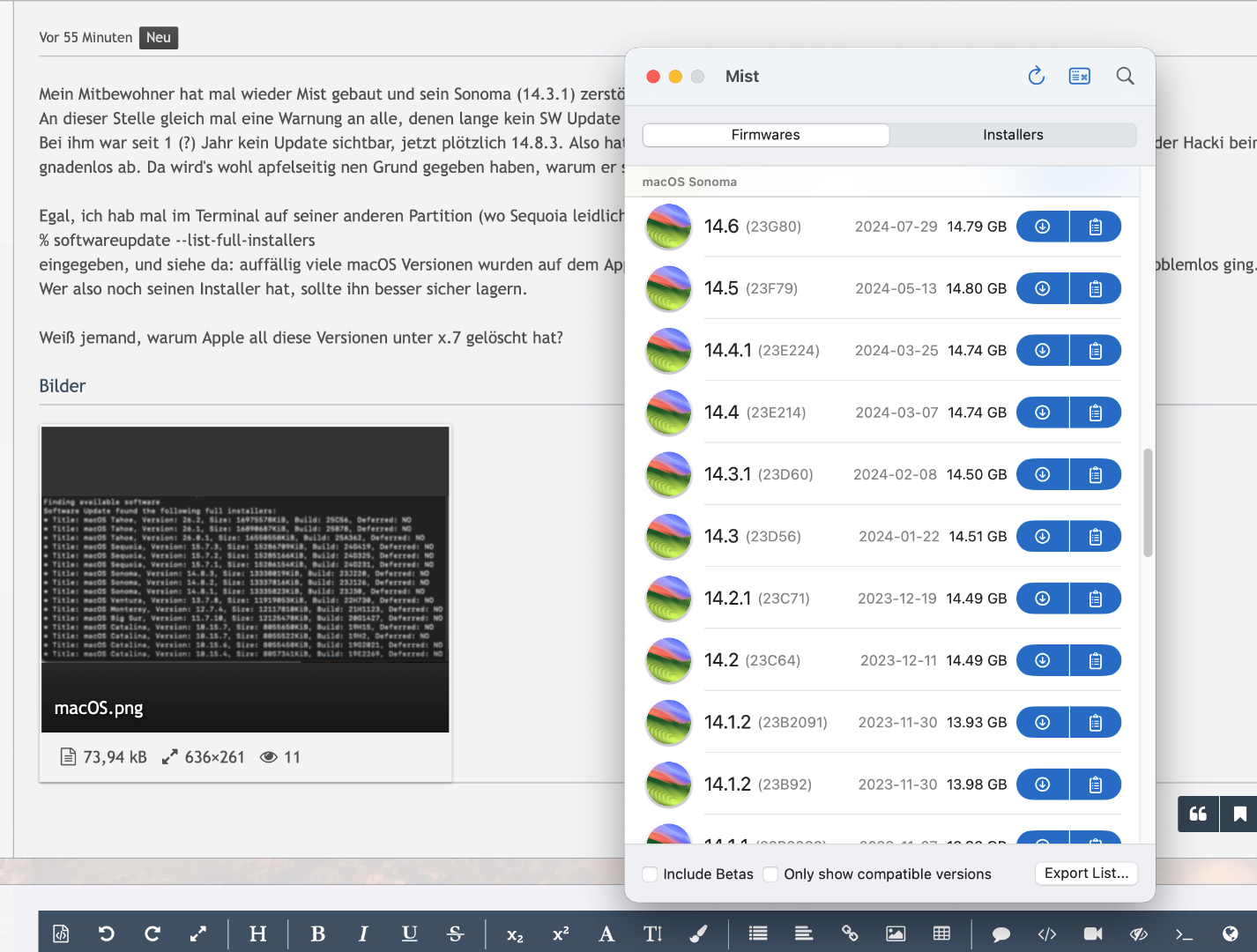Insert a code block with the </> icon
1257x952 pixels.
(1047, 933)
